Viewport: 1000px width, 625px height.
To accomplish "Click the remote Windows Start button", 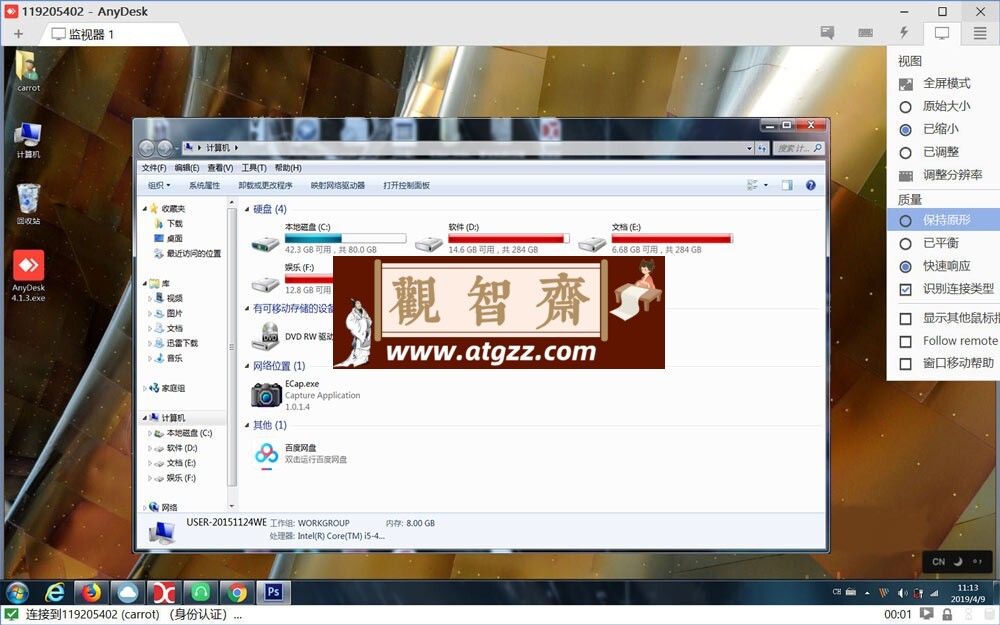I will coord(17,592).
